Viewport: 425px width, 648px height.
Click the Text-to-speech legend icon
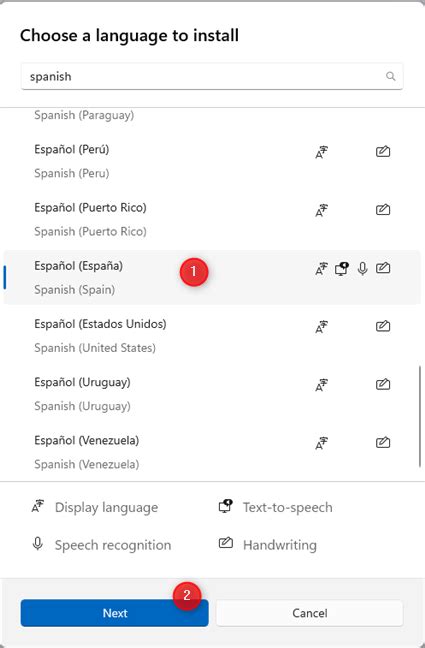(x=225, y=506)
